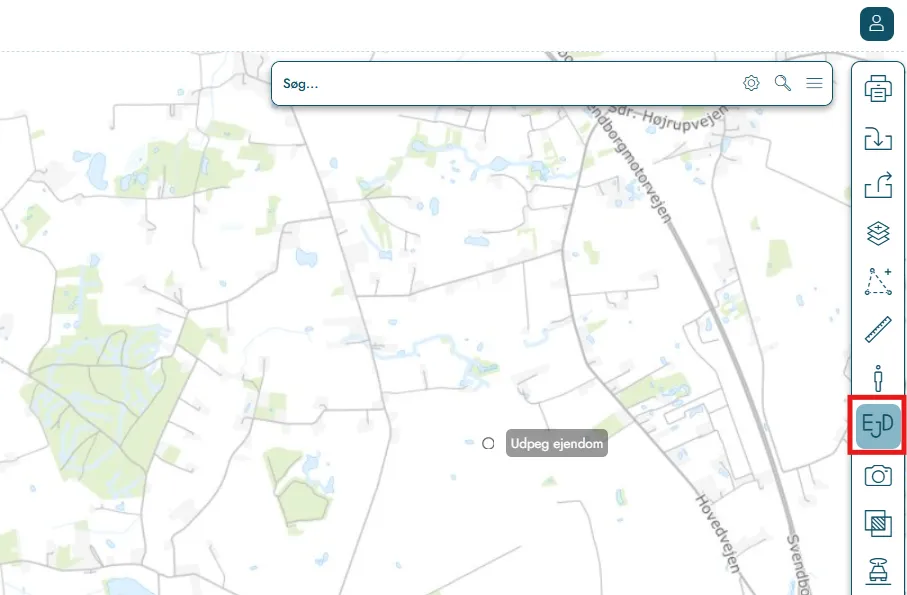
Task: Activate the ruler measurement tool
Action: click(x=877, y=330)
